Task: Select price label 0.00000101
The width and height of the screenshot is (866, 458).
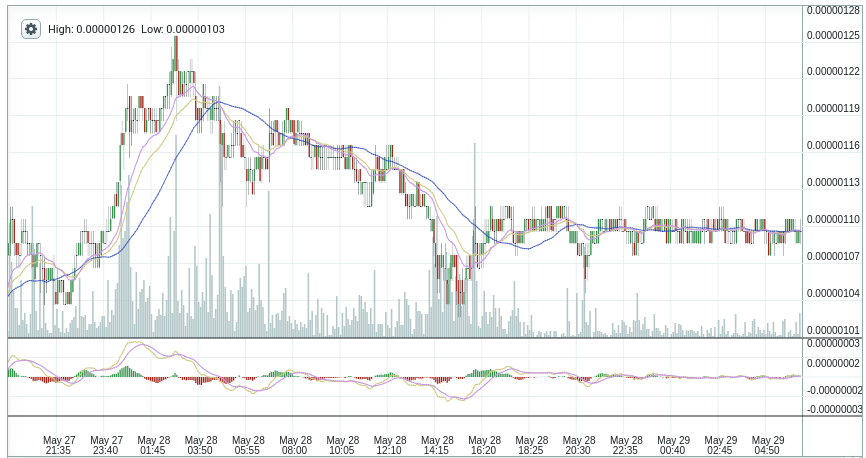Action: coord(833,330)
